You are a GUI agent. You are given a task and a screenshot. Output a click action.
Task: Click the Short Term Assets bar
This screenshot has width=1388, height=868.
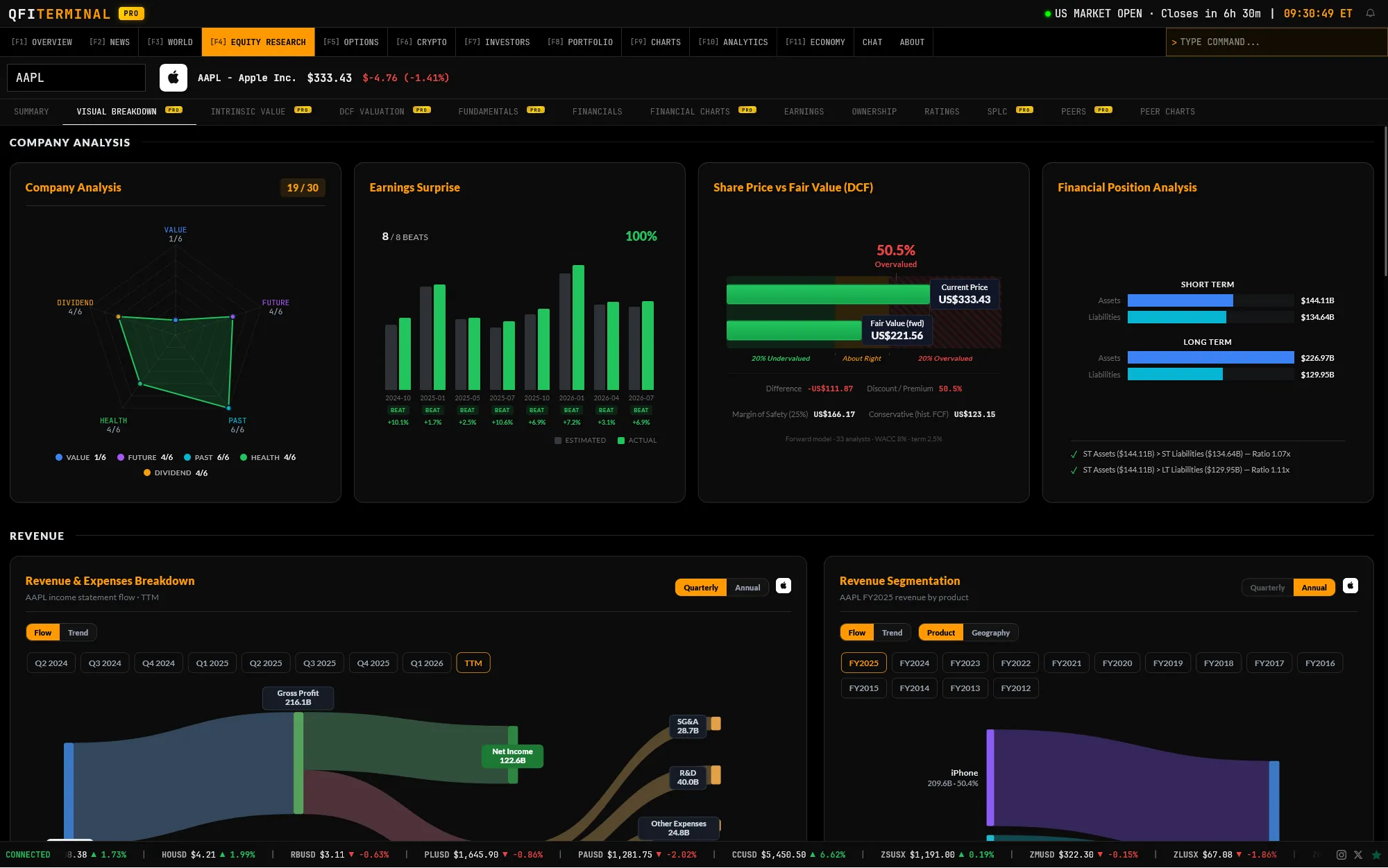click(x=1180, y=300)
